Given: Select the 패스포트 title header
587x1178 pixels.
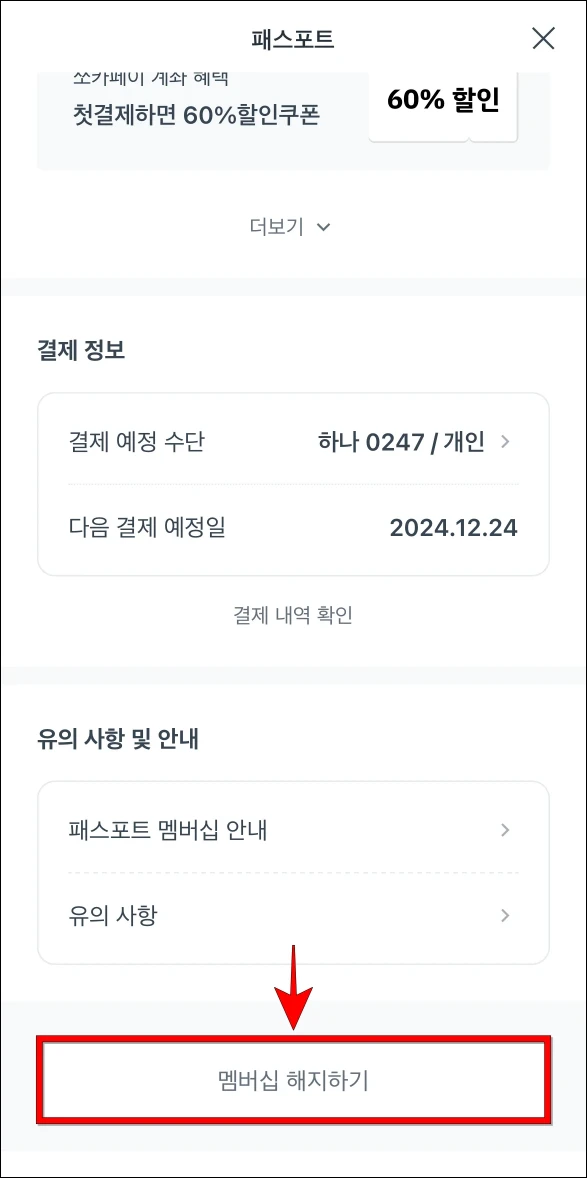Looking at the screenshot, I should [293, 38].
